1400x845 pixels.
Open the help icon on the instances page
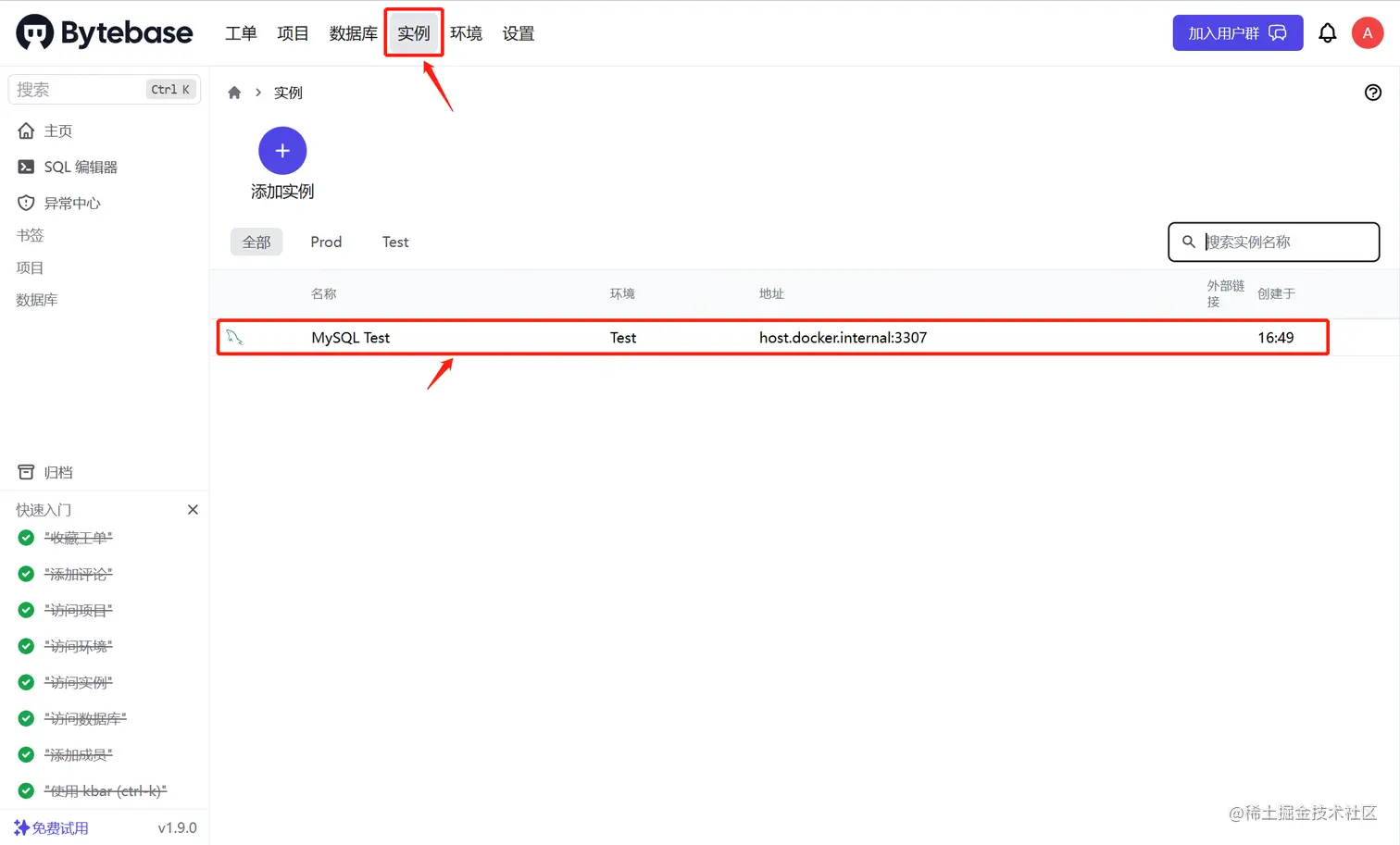coord(1372,92)
